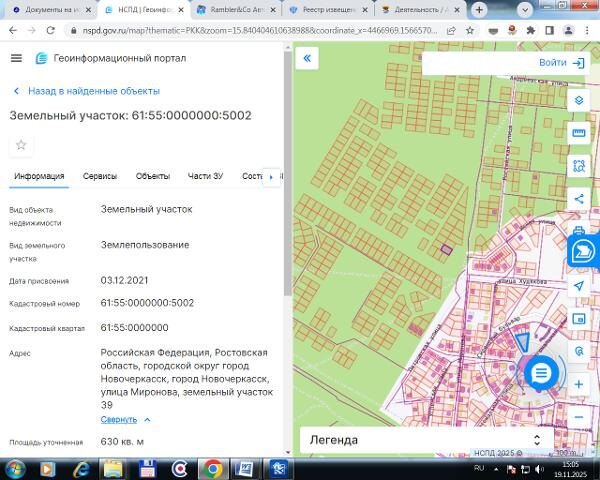600x480 pixels.
Task: Click the Геоинформационный портал logo
Action: pyautogui.click(x=41, y=59)
